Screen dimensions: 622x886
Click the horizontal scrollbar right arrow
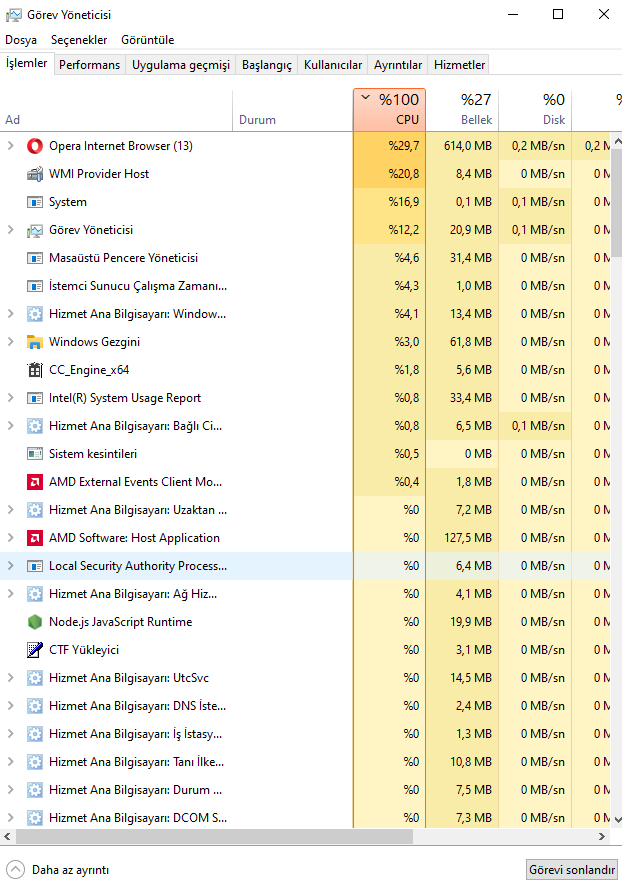[602, 836]
